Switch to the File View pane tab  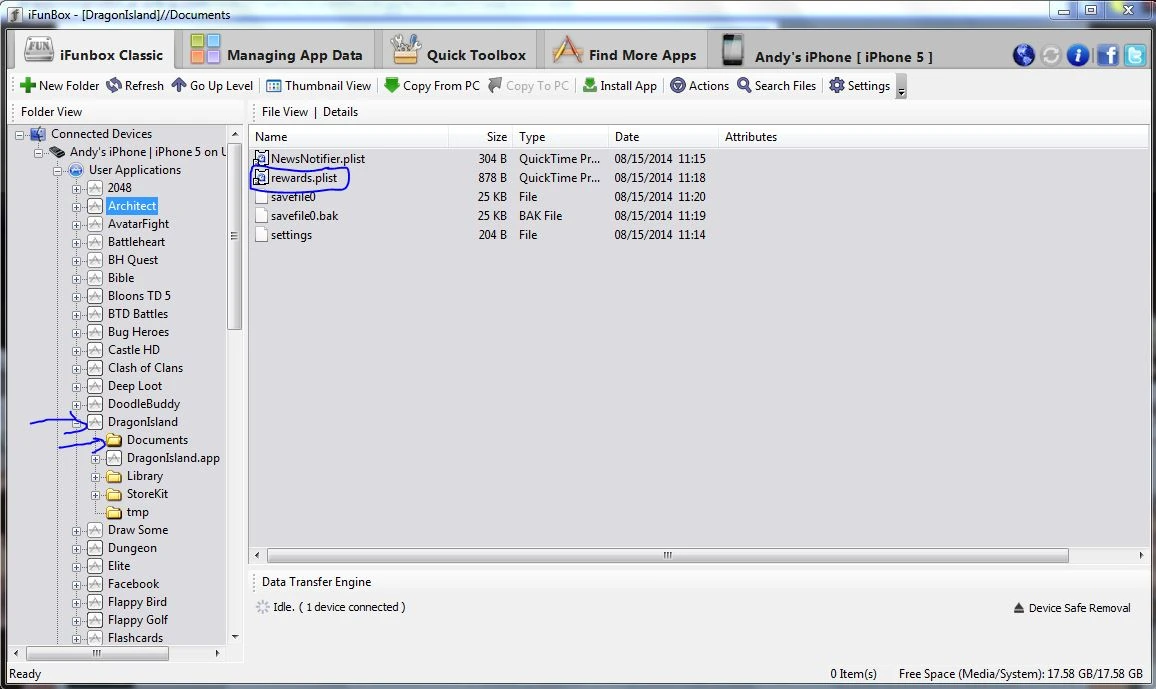(x=285, y=112)
